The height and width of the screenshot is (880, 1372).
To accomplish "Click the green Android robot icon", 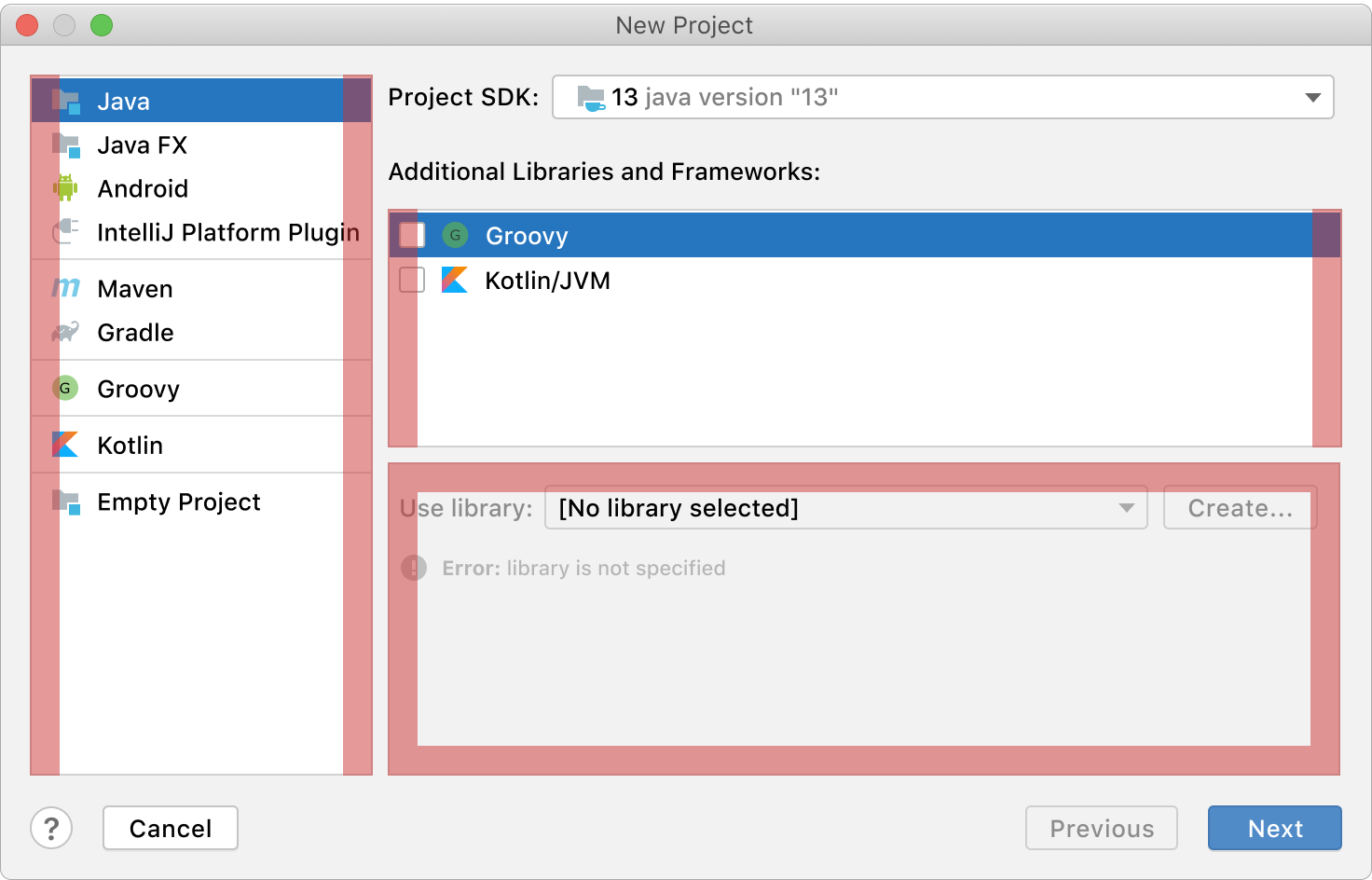I will [66, 188].
